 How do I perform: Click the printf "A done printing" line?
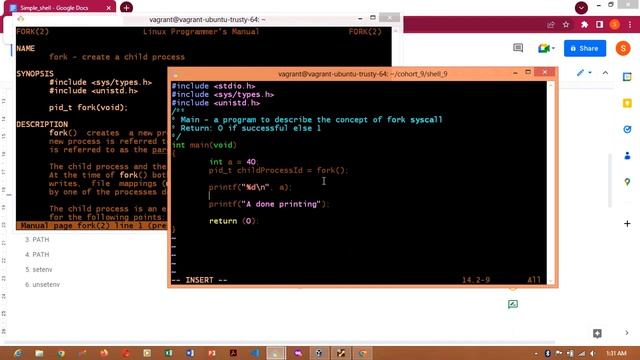click(x=269, y=204)
